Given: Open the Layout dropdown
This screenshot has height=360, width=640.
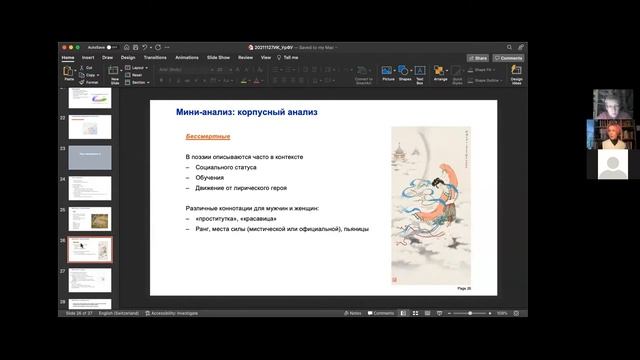Looking at the screenshot, I should (x=137, y=68).
